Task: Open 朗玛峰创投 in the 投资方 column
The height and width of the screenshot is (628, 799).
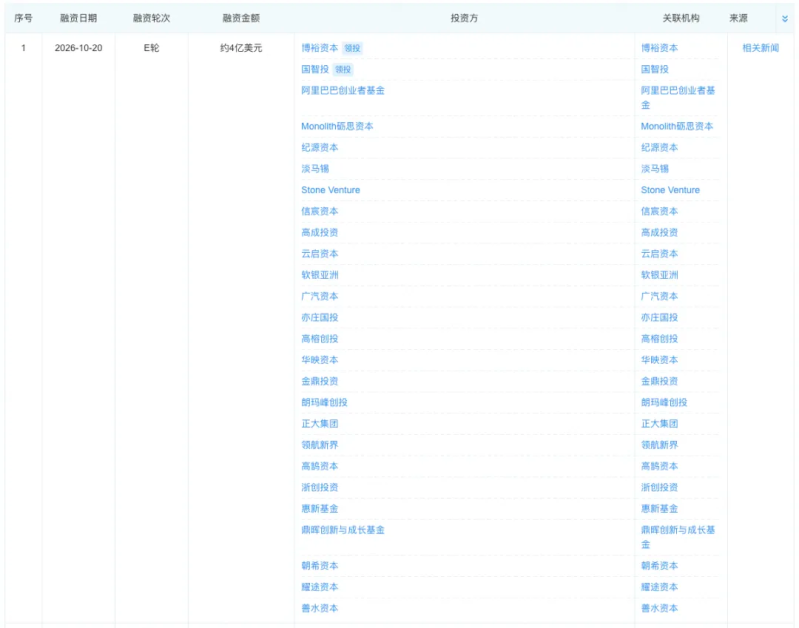Action: [324, 403]
